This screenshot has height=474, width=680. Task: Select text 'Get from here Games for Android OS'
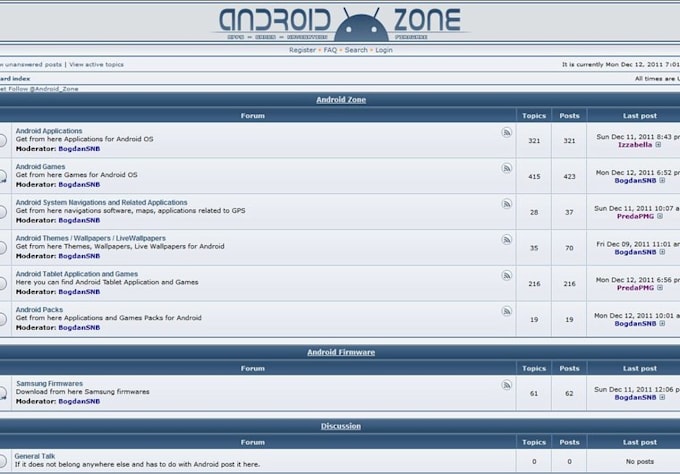coord(76,175)
